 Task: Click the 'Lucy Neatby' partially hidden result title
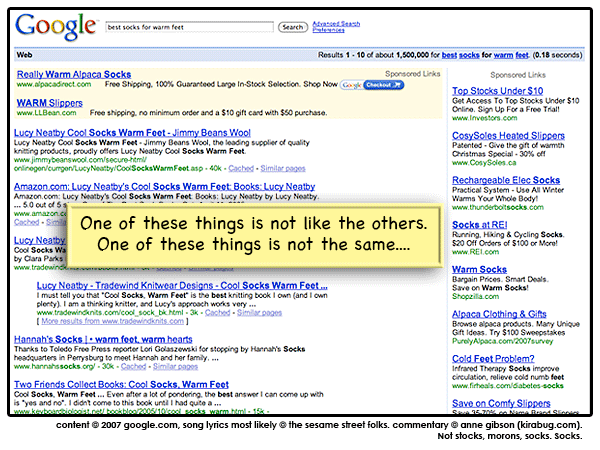tap(40, 240)
